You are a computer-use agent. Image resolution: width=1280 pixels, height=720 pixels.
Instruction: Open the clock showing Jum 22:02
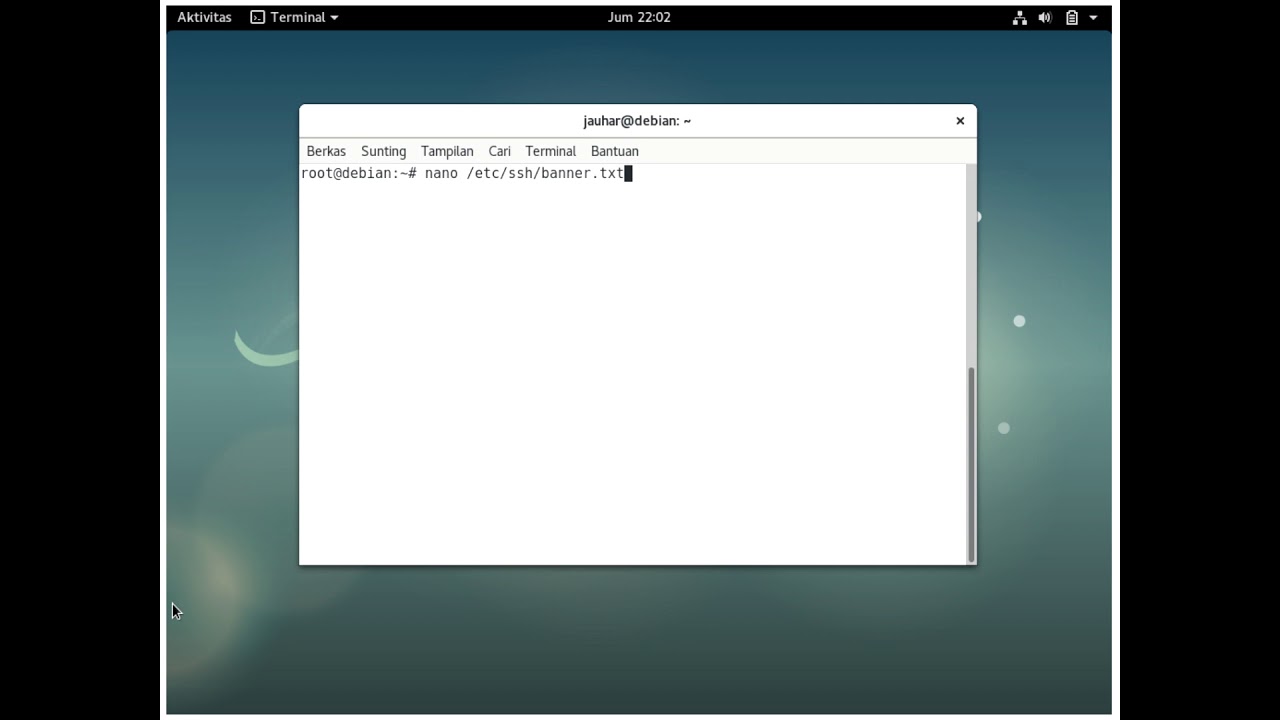pyautogui.click(x=639, y=17)
